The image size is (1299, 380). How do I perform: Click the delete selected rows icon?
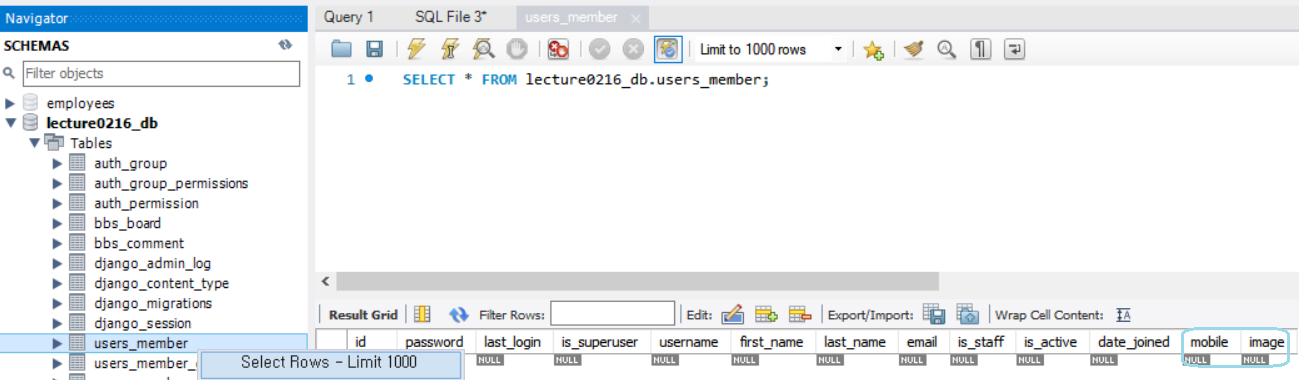[x=799, y=314]
